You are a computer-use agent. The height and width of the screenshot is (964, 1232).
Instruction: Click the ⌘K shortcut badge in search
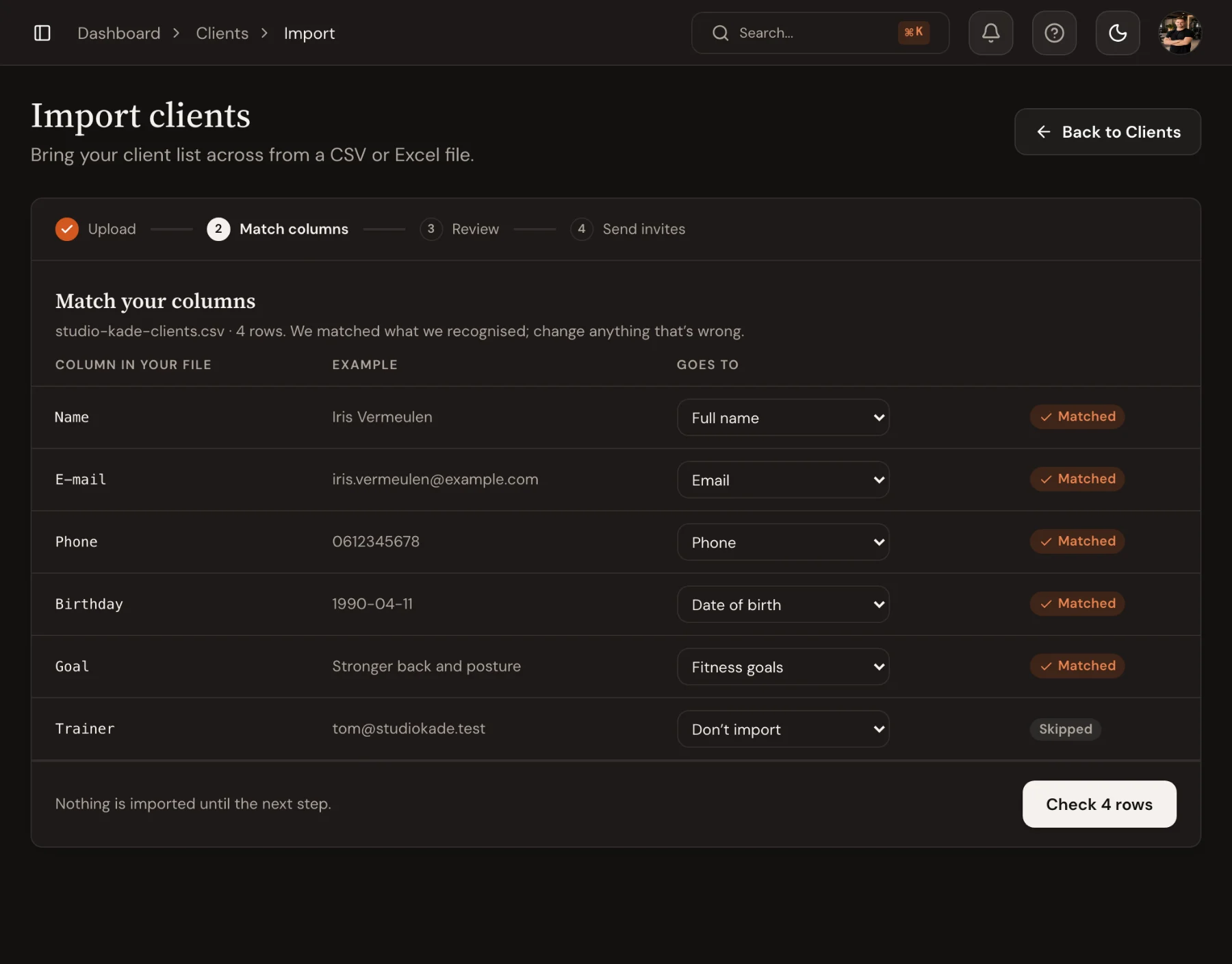click(x=914, y=32)
